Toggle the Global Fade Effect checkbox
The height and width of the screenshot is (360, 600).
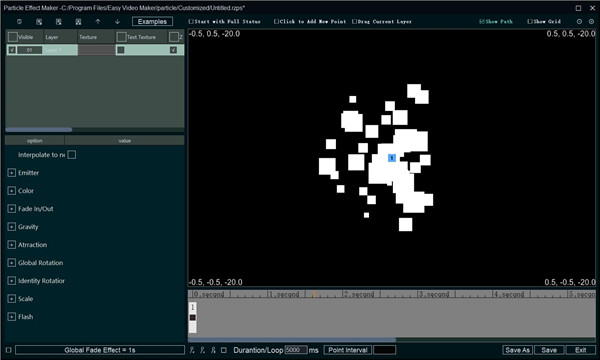[x=8, y=350]
